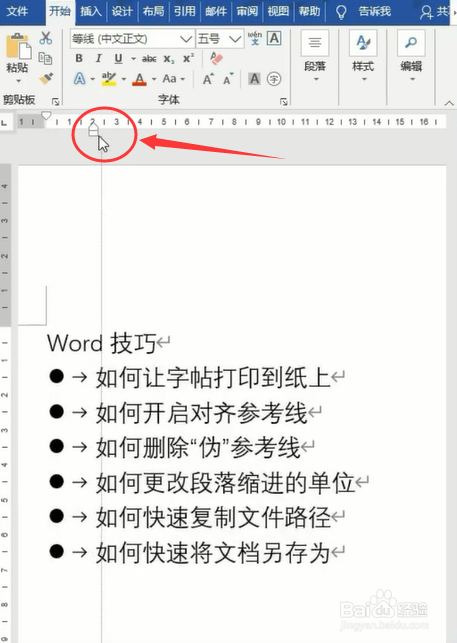This screenshot has width=457, height=643.
Task: Open the highlight color dropdown arrow
Action: (x=123, y=79)
